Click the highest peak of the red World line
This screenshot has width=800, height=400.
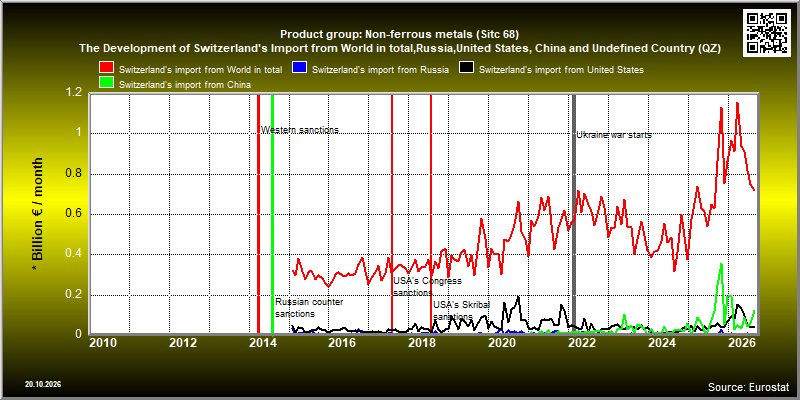(x=737, y=104)
